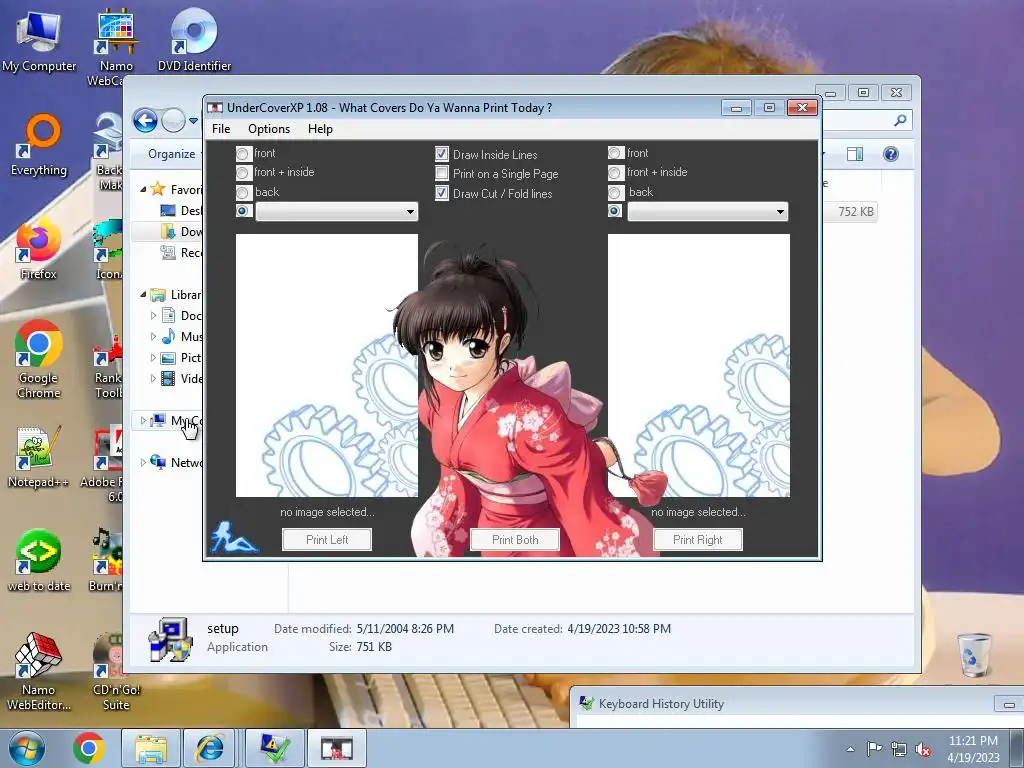Open DVD Identifier desktop shortcut

click(x=194, y=39)
